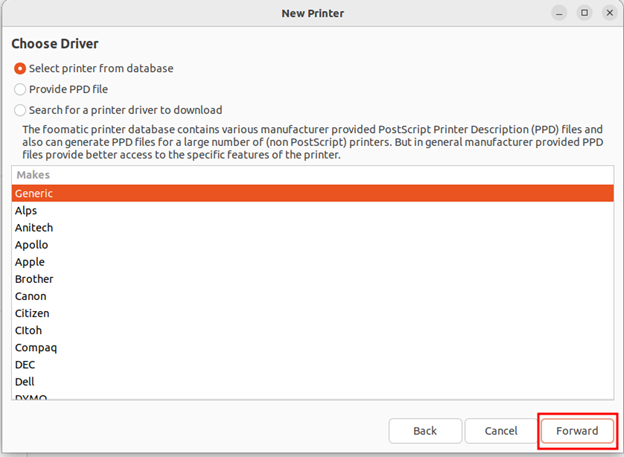Choose Anitech from the printer makes
This screenshot has width=624, height=457.
pyautogui.click(x=34, y=228)
